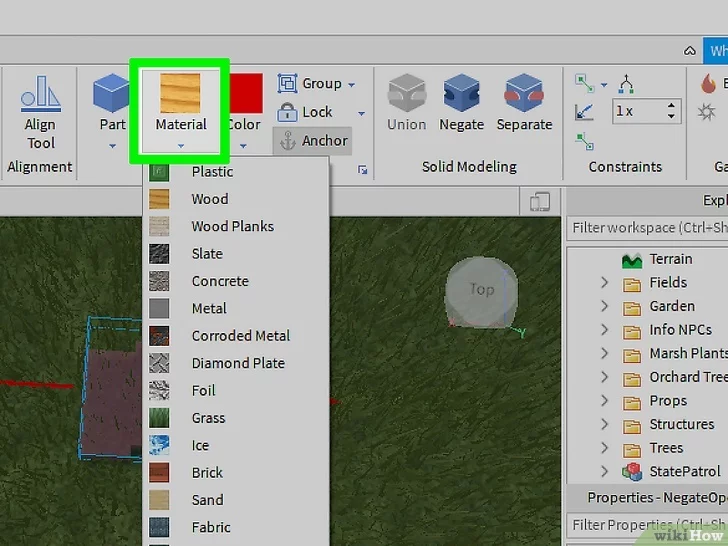
Task: Expand the Structures folder
Action: 604,424
